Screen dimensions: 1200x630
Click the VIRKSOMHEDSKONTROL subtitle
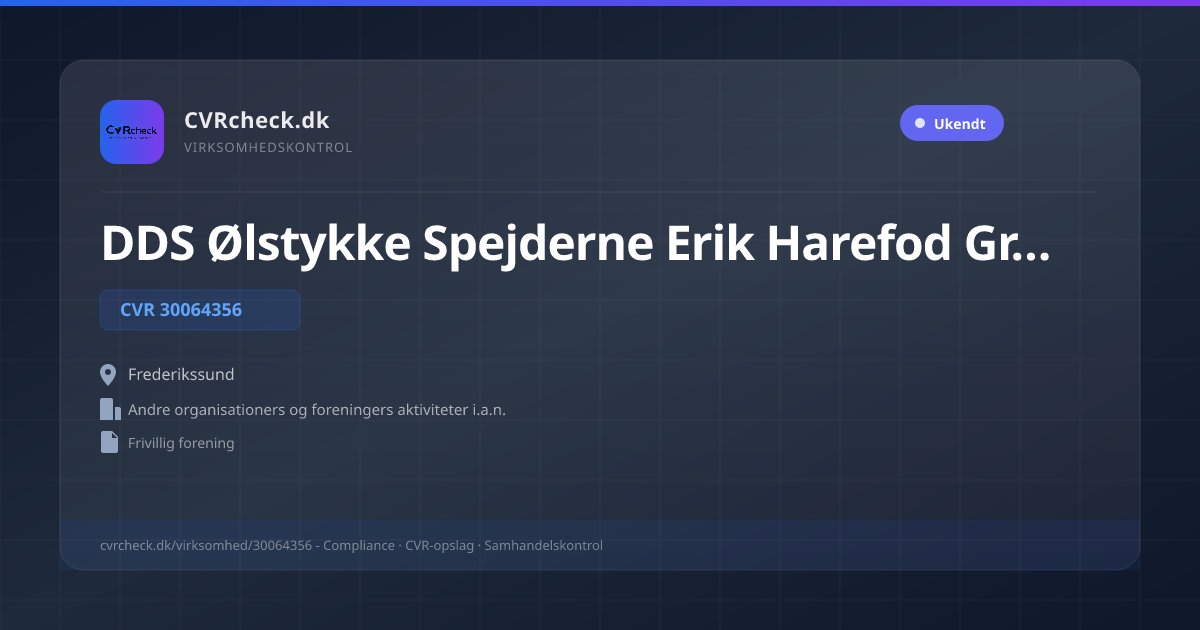pos(268,148)
